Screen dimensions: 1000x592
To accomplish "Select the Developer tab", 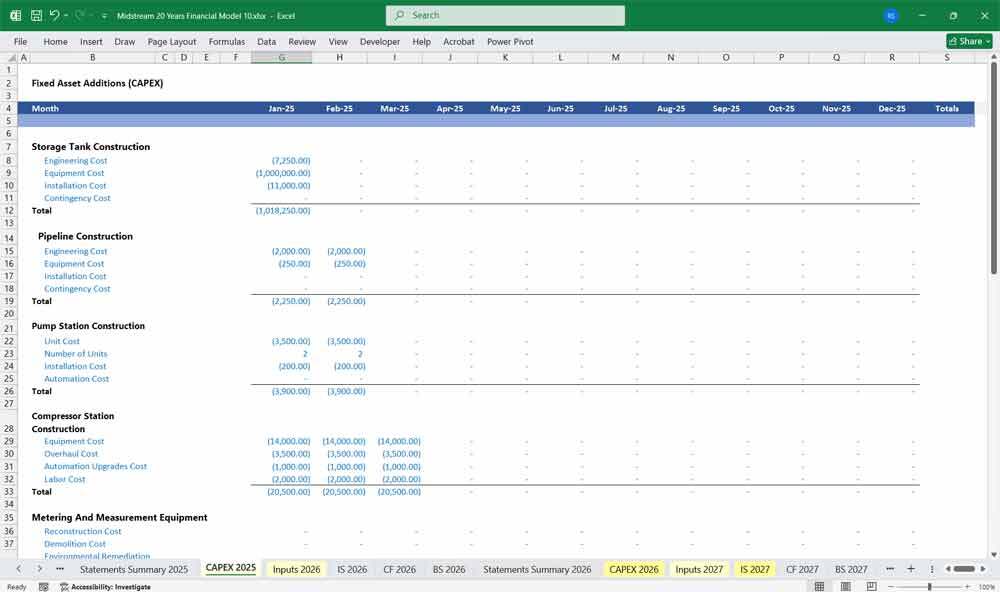I will pyautogui.click(x=379, y=41).
